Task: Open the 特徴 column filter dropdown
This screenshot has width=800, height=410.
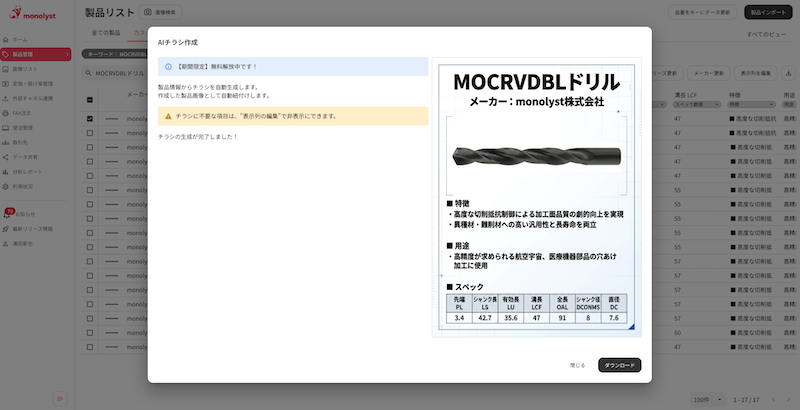Action: point(748,104)
